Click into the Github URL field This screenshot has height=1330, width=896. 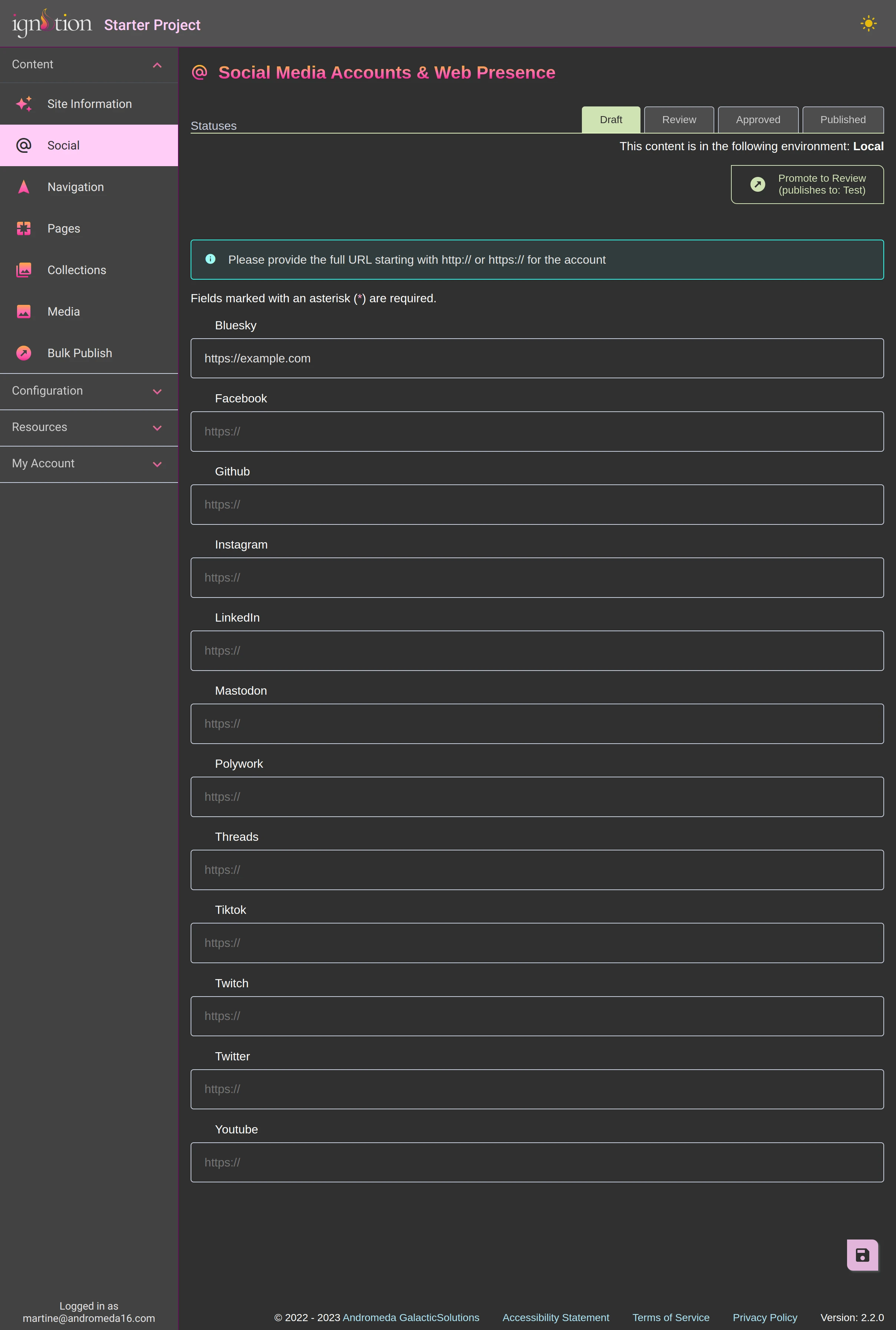point(537,504)
